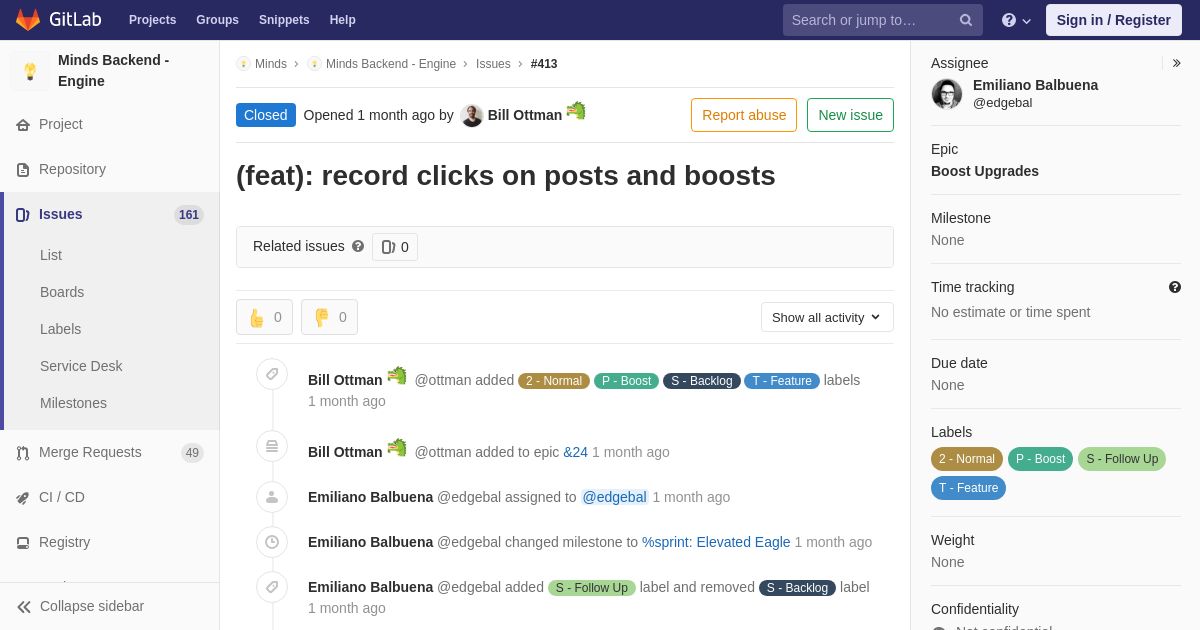Image resolution: width=1200 pixels, height=630 pixels.
Task: Open assignee Emiliano Balbuena profile link
Action: [x=1035, y=85]
